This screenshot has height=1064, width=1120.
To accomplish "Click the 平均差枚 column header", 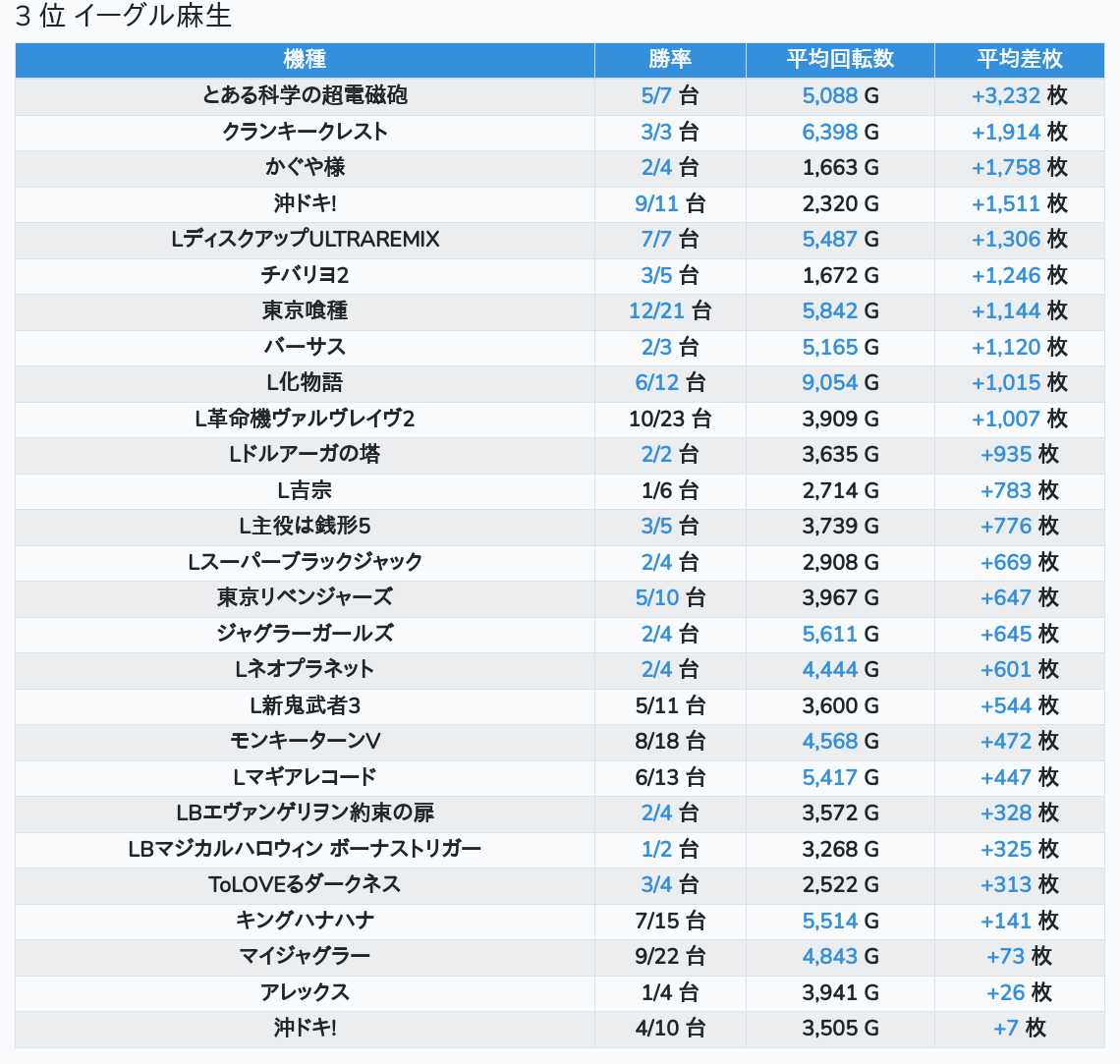I will coord(1020,59).
